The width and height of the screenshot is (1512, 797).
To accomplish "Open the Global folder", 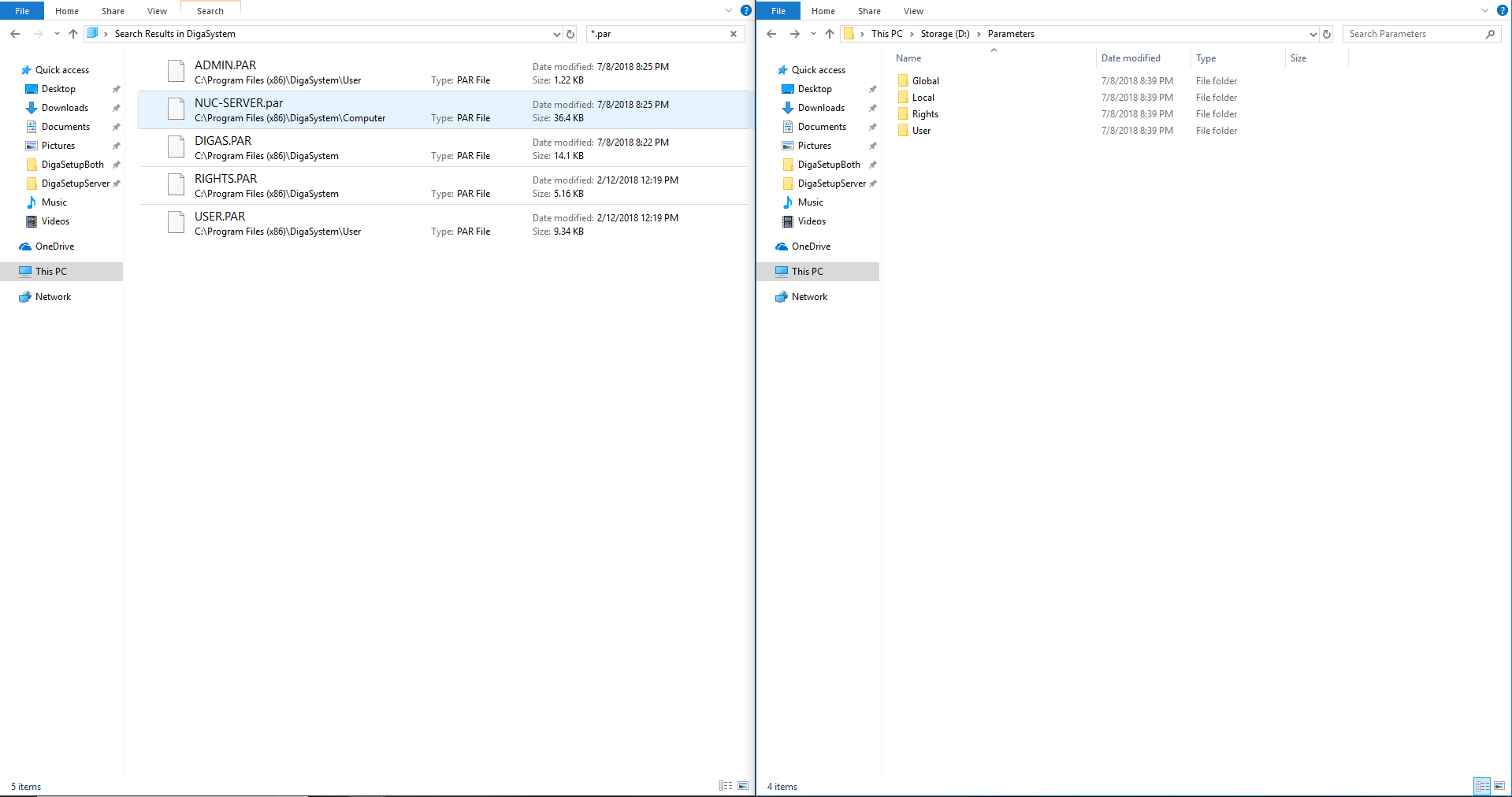I will 925,81.
